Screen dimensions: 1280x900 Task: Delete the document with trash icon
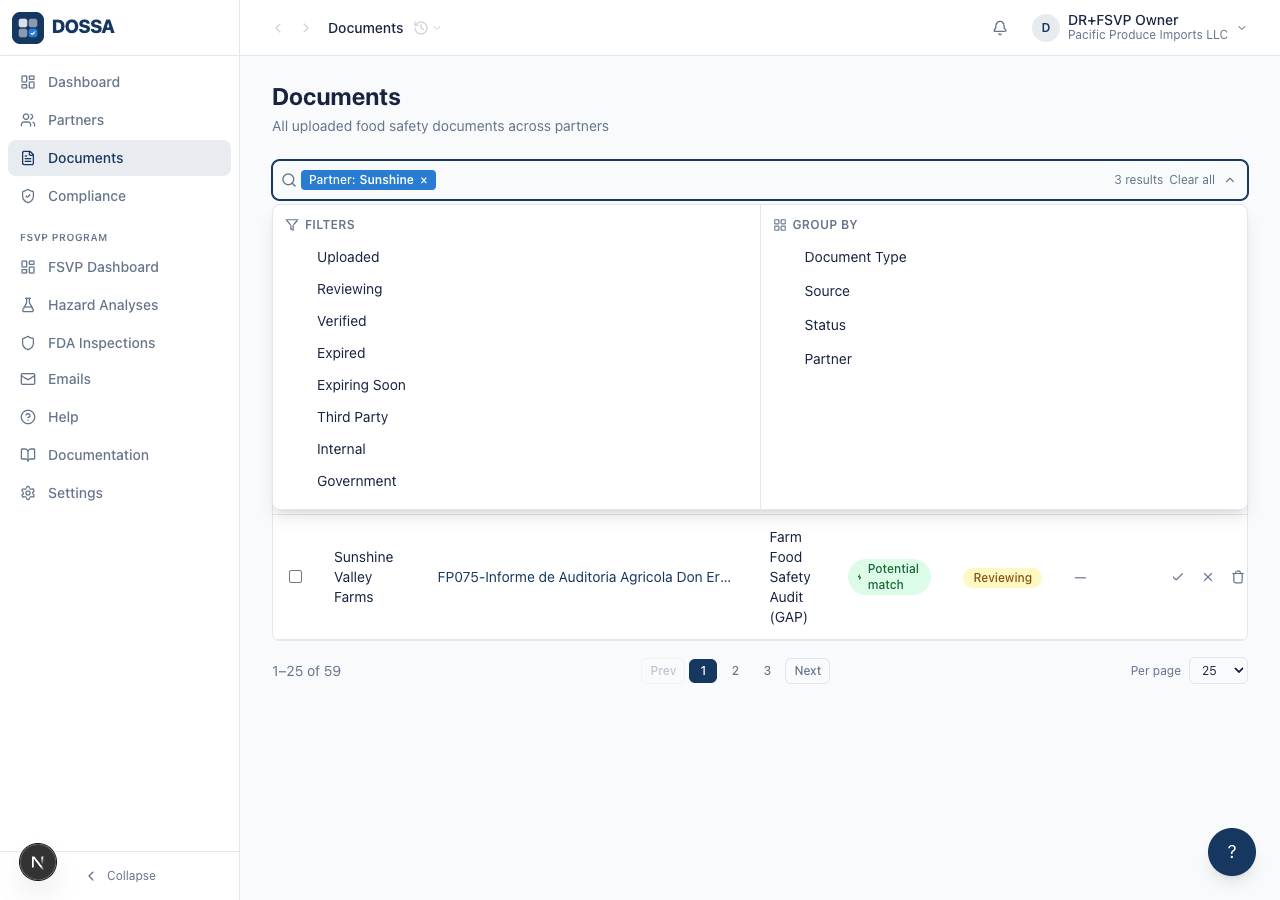[x=1238, y=577]
